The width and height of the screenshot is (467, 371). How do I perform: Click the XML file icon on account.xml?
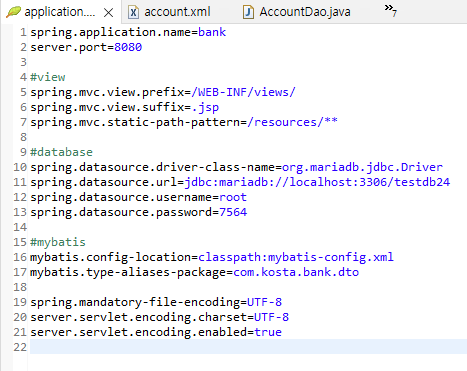pos(133,12)
